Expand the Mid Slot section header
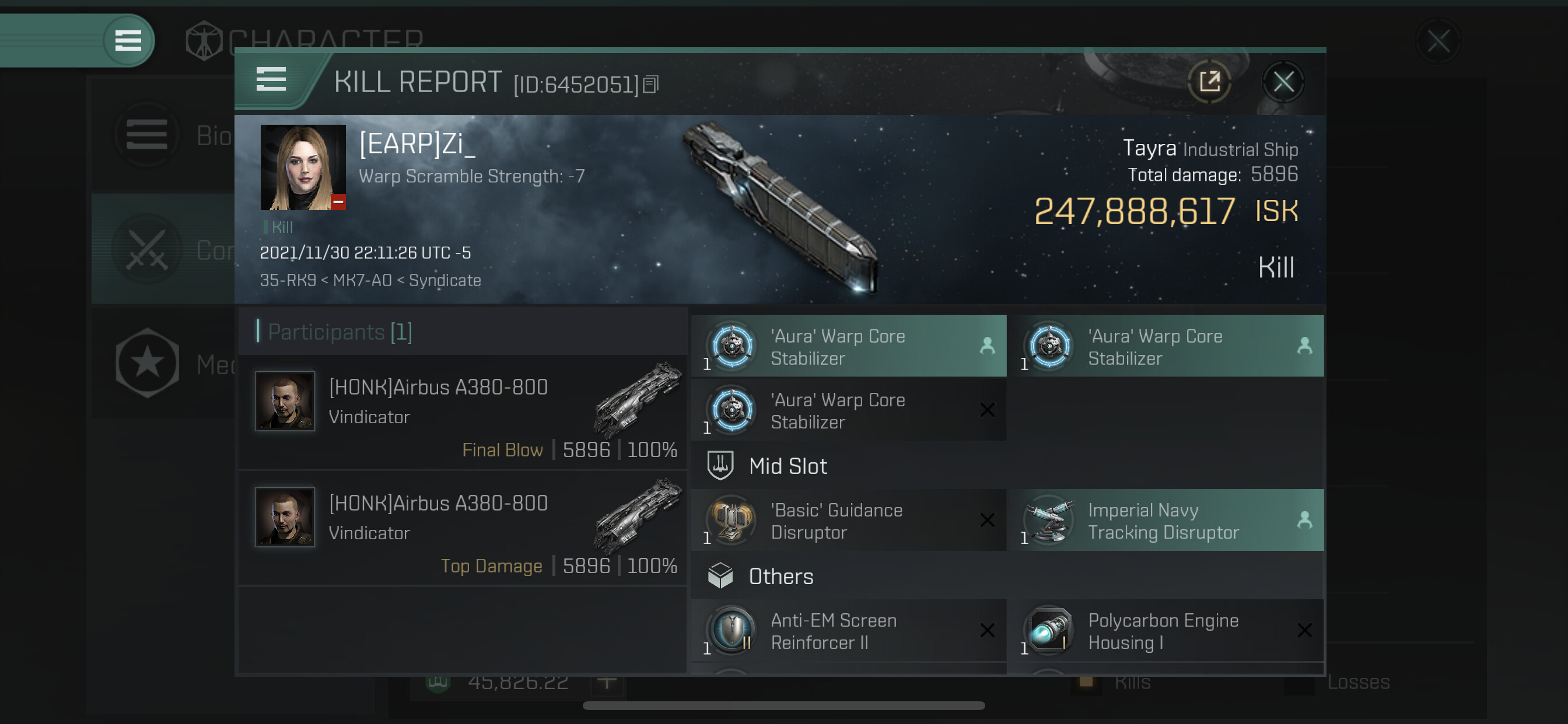Image resolution: width=1568 pixels, height=724 pixels. pos(787,466)
